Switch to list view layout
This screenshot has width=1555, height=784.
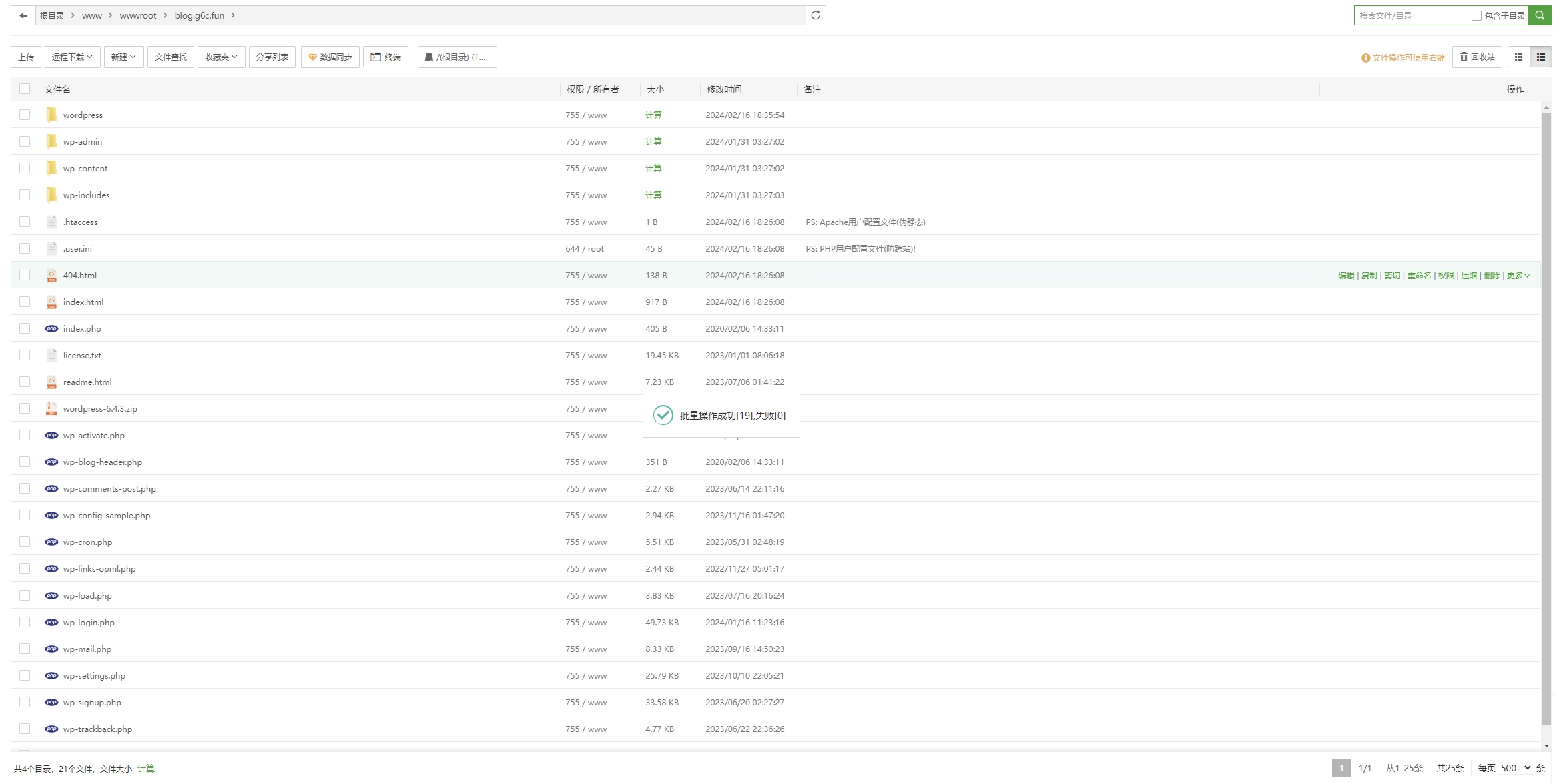[1541, 57]
